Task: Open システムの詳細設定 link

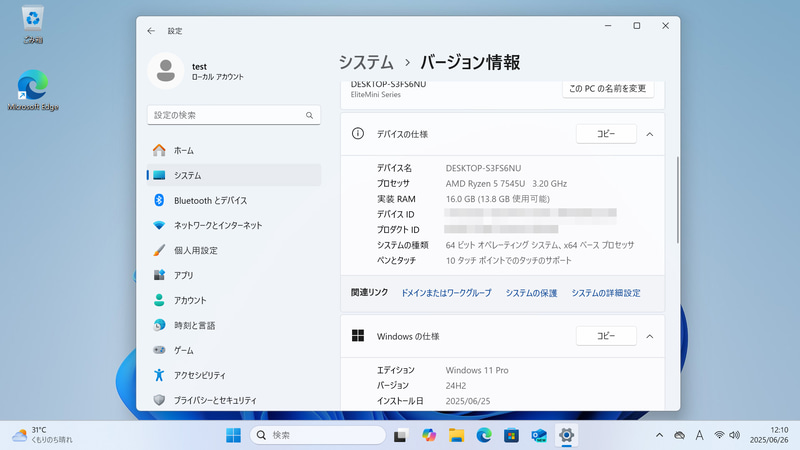Action: point(606,293)
